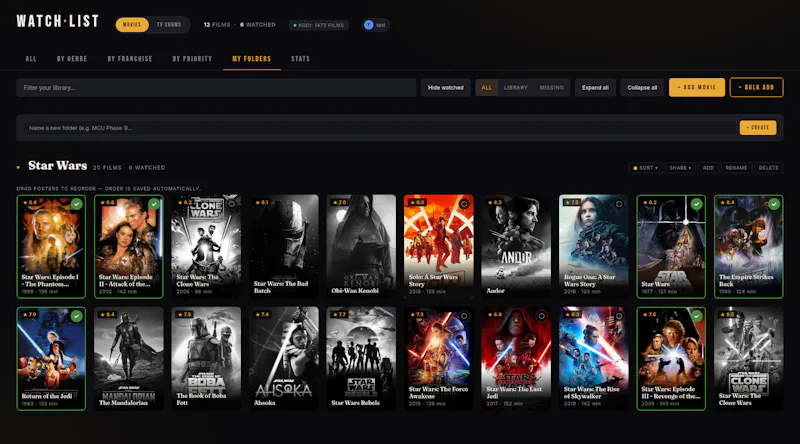This screenshot has height=444, width=800.
Task: Click the Hide watched button
Action: click(445, 88)
